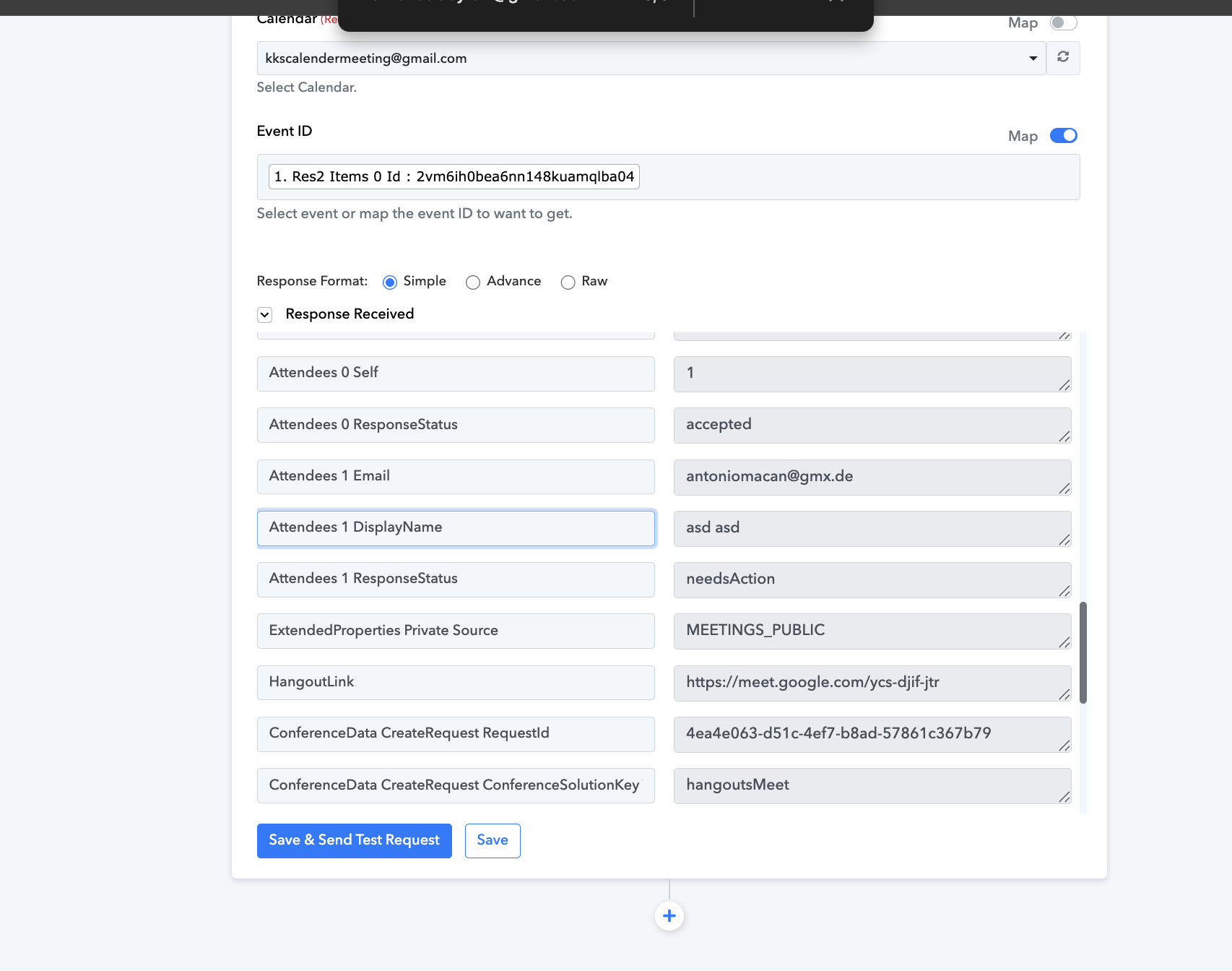Click ExtendedProperties Private Source field
Viewport: 1232px width, 971px height.
(456, 631)
